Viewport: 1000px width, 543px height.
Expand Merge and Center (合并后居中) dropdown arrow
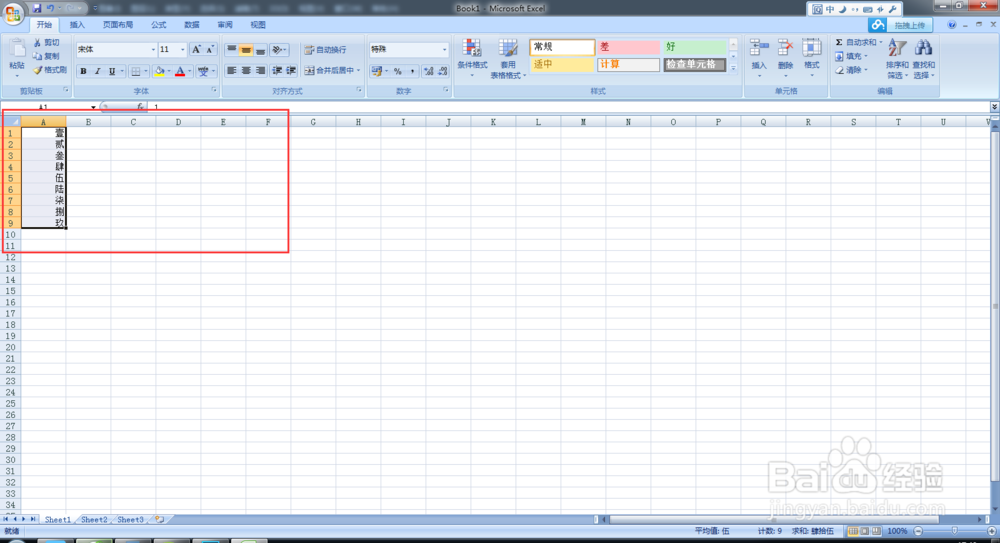tap(358, 71)
